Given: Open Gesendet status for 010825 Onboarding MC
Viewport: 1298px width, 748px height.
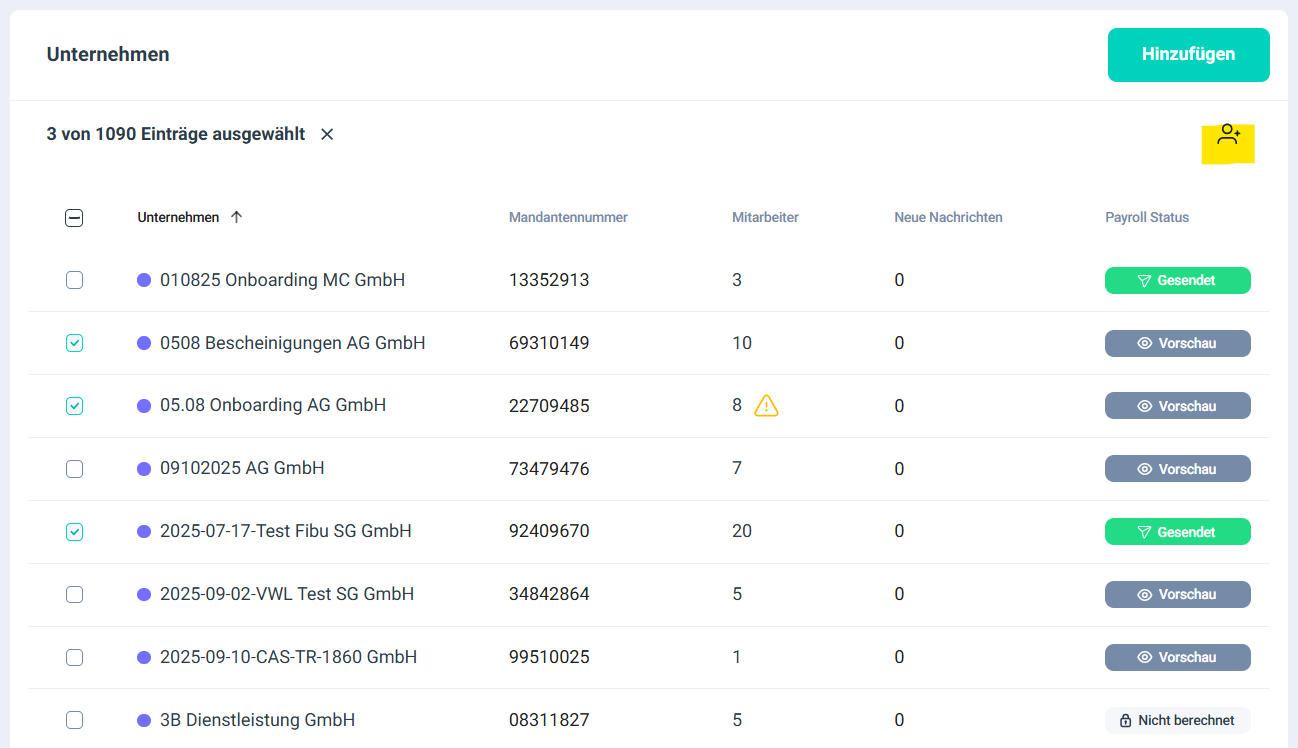Looking at the screenshot, I should tap(1177, 281).
